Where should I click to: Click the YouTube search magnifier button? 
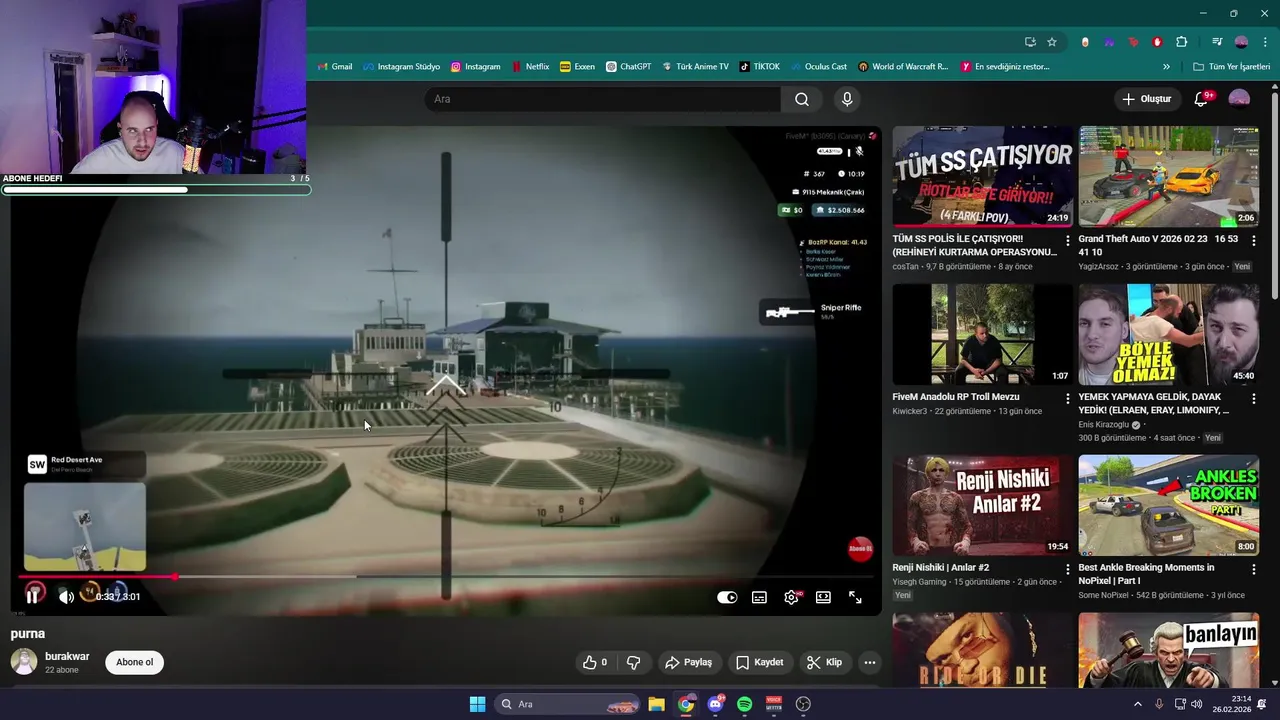pos(802,99)
